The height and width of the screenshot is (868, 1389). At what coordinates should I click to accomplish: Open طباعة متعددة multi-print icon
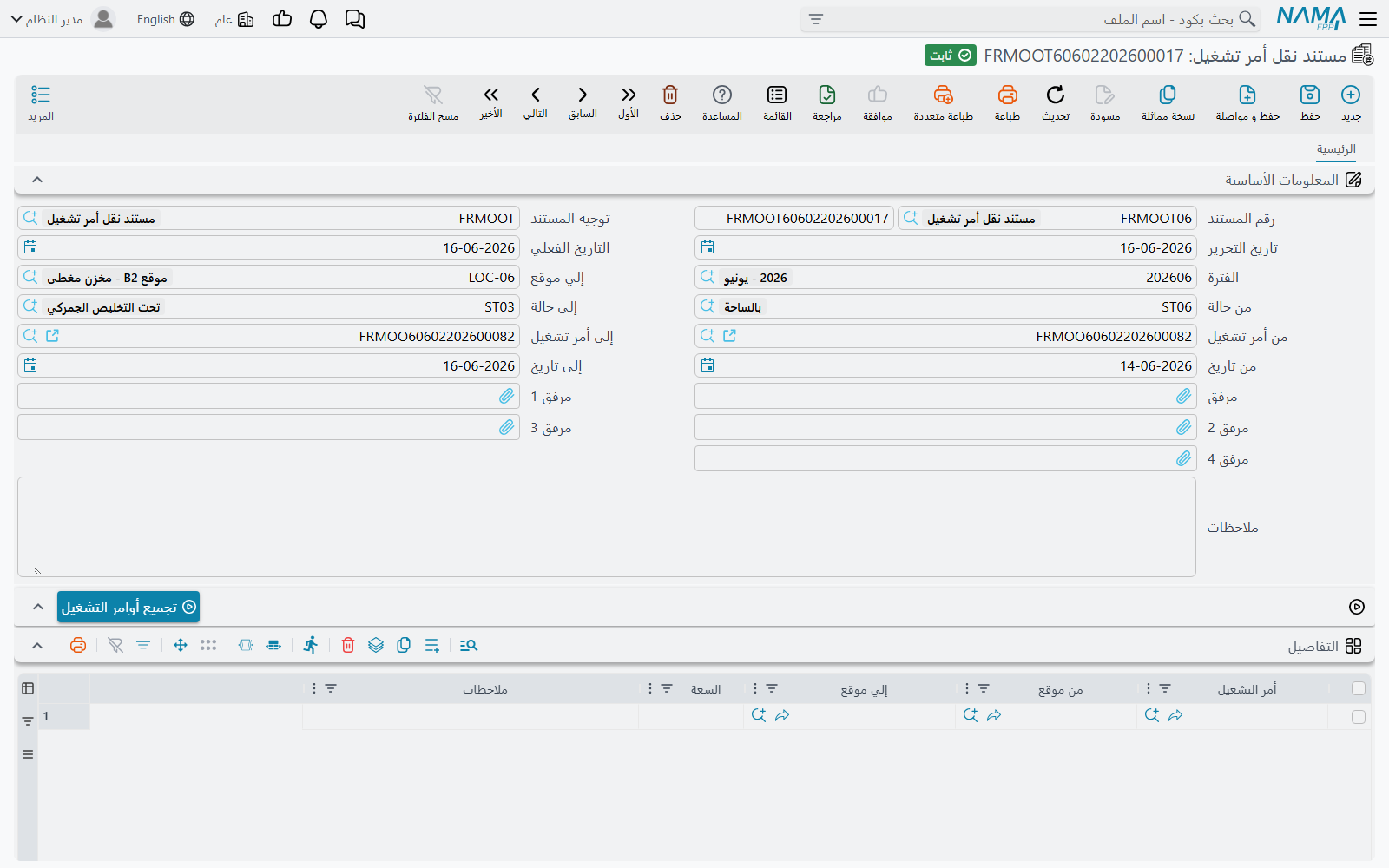[x=943, y=102]
